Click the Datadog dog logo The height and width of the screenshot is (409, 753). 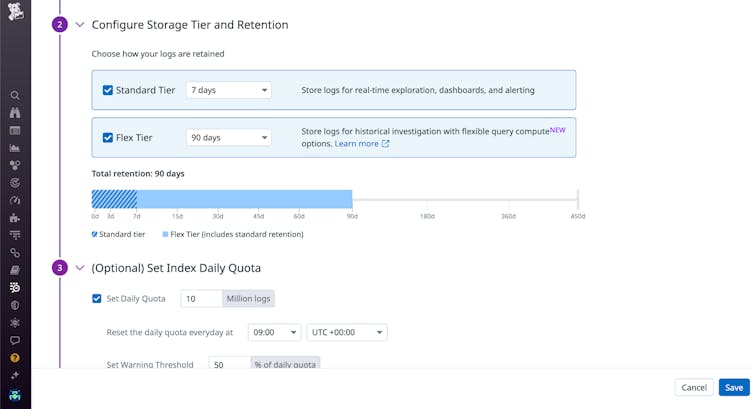[x=15, y=15]
